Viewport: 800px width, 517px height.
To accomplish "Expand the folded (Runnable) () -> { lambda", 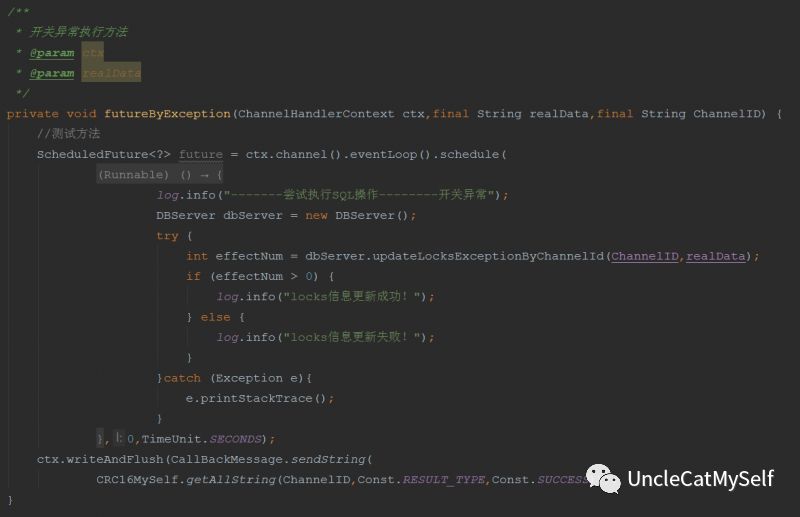I will click(160, 175).
